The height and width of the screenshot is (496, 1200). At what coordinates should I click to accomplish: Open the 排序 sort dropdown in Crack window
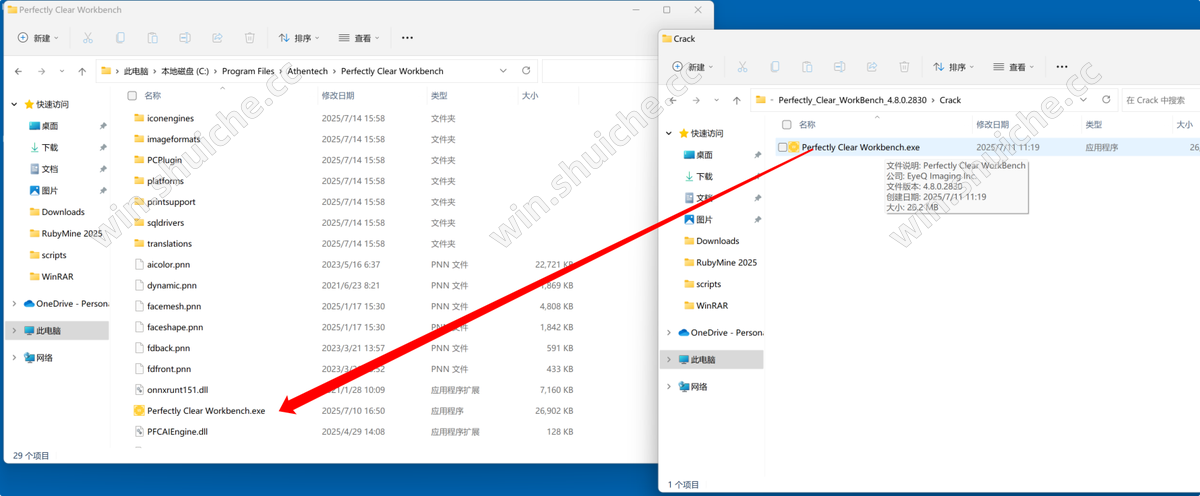[x=953, y=67]
